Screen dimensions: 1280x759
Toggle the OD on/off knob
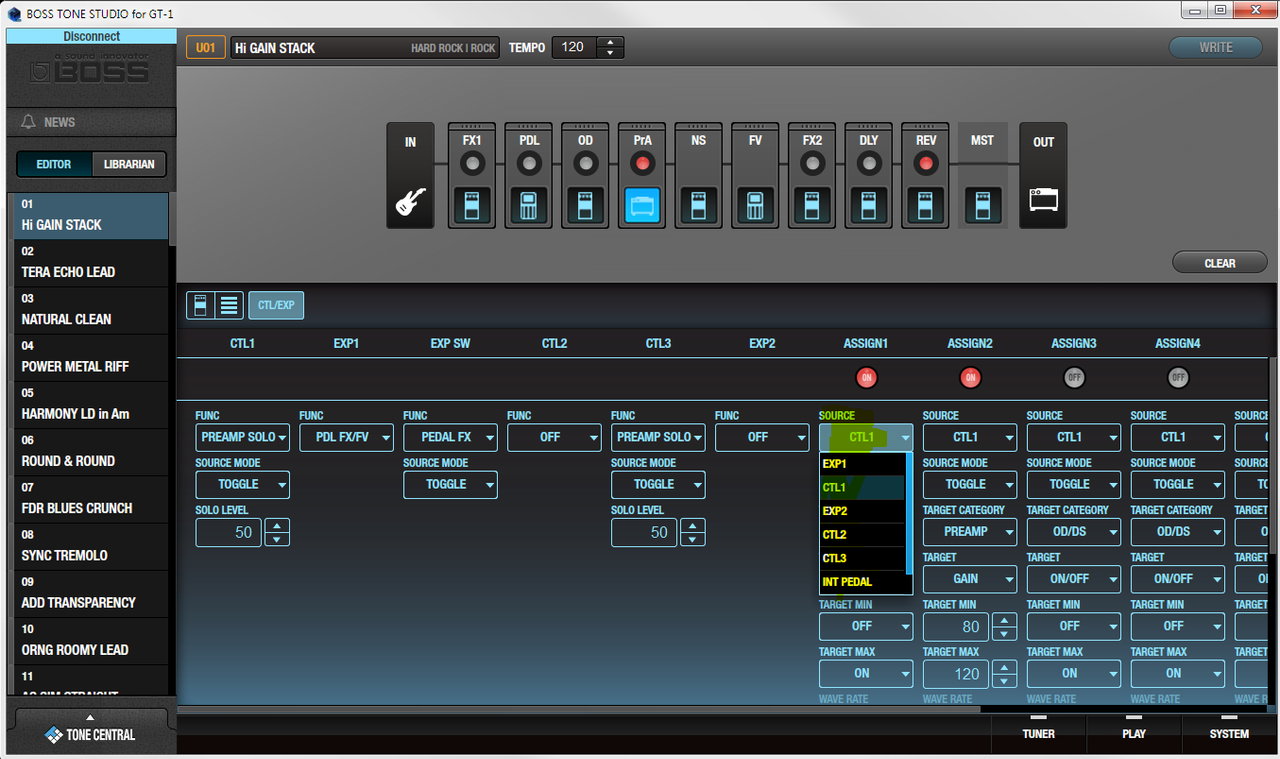pyautogui.click(x=586, y=164)
